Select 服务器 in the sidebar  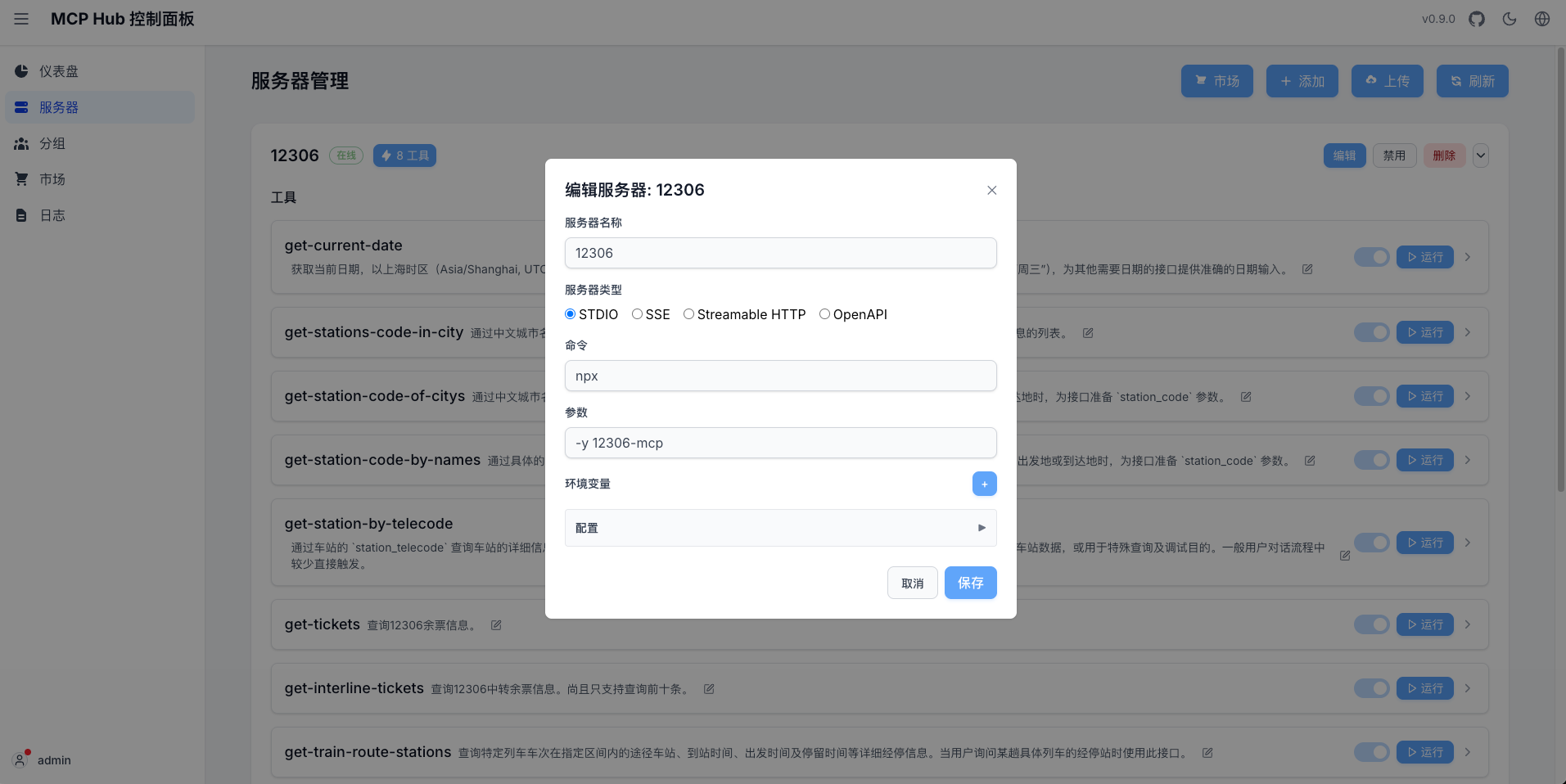point(100,107)
